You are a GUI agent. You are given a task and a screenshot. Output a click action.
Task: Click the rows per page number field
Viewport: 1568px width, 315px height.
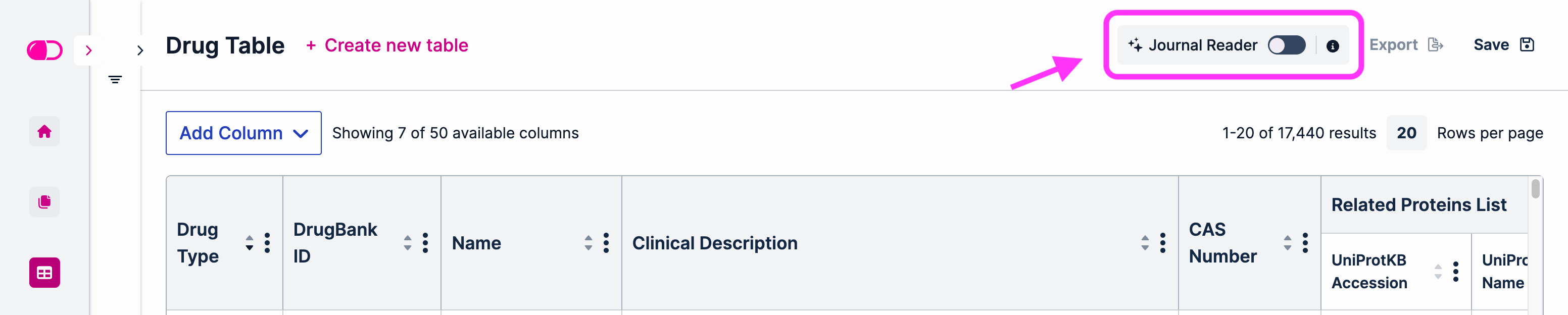(1406, 133)
